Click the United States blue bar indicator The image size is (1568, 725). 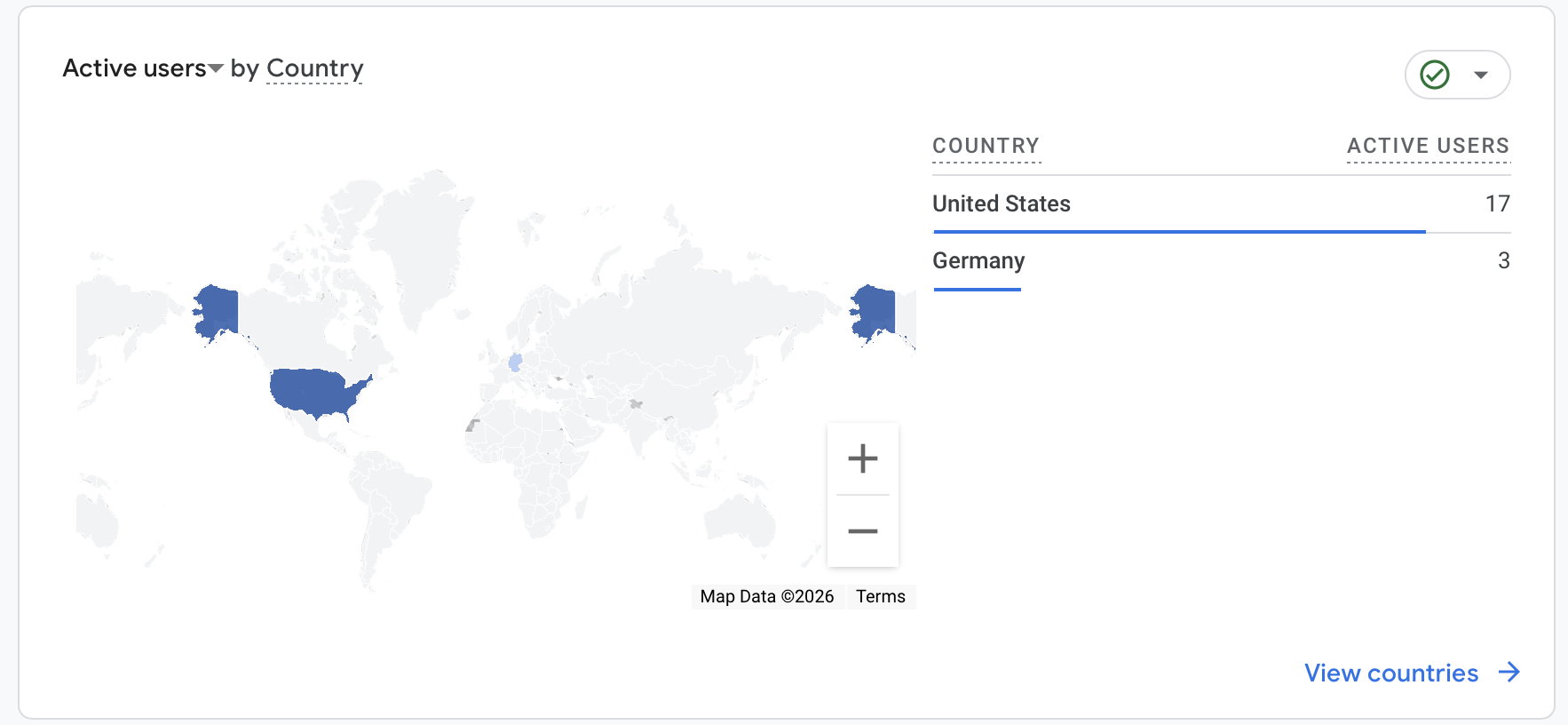pos(1179,232)
